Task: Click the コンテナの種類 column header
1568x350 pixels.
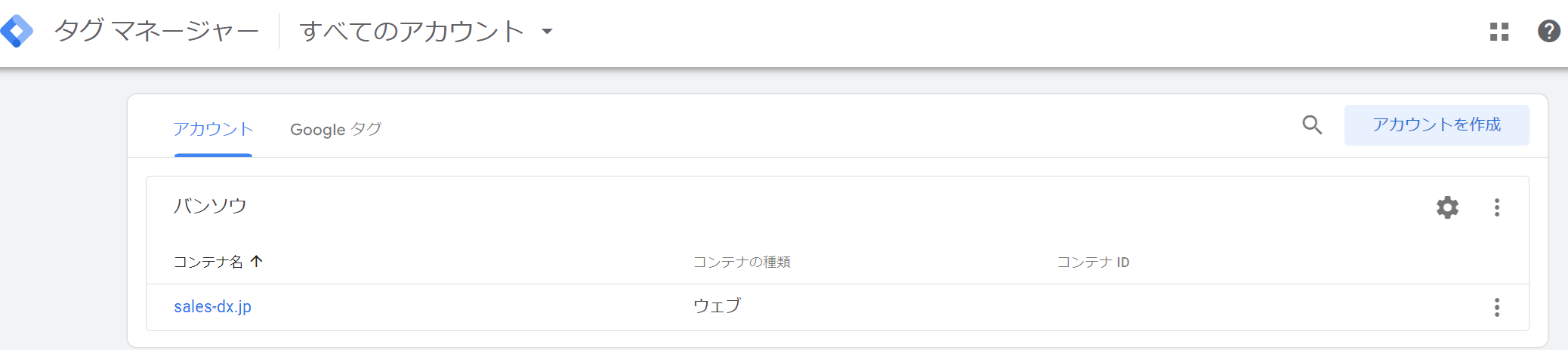Action: coord(742,262)
